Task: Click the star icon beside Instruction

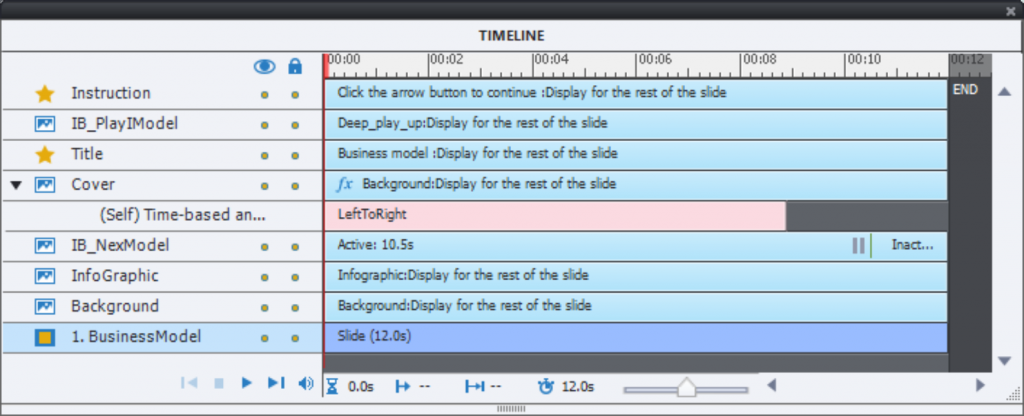Action: pos(44,94)
